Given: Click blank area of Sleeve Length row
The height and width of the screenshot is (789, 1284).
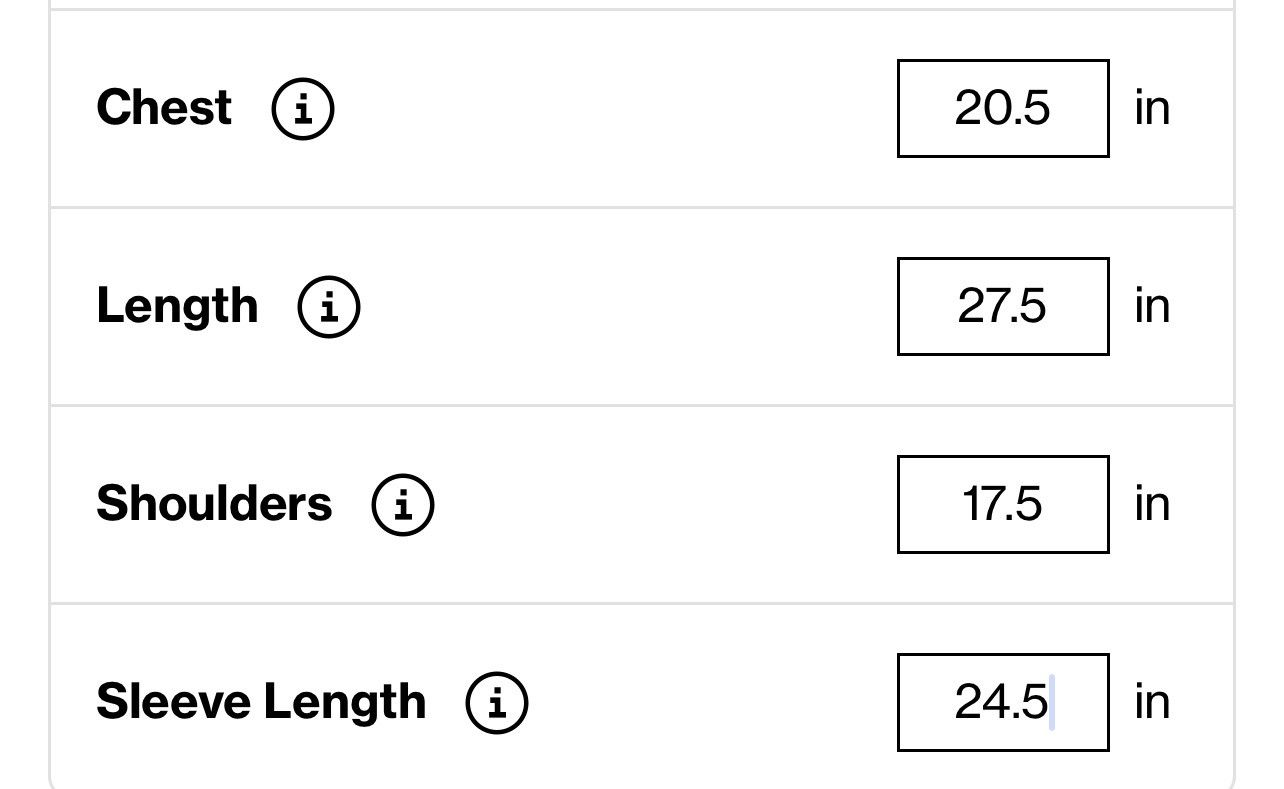Looking at the screenshot, I should [710, 702].
